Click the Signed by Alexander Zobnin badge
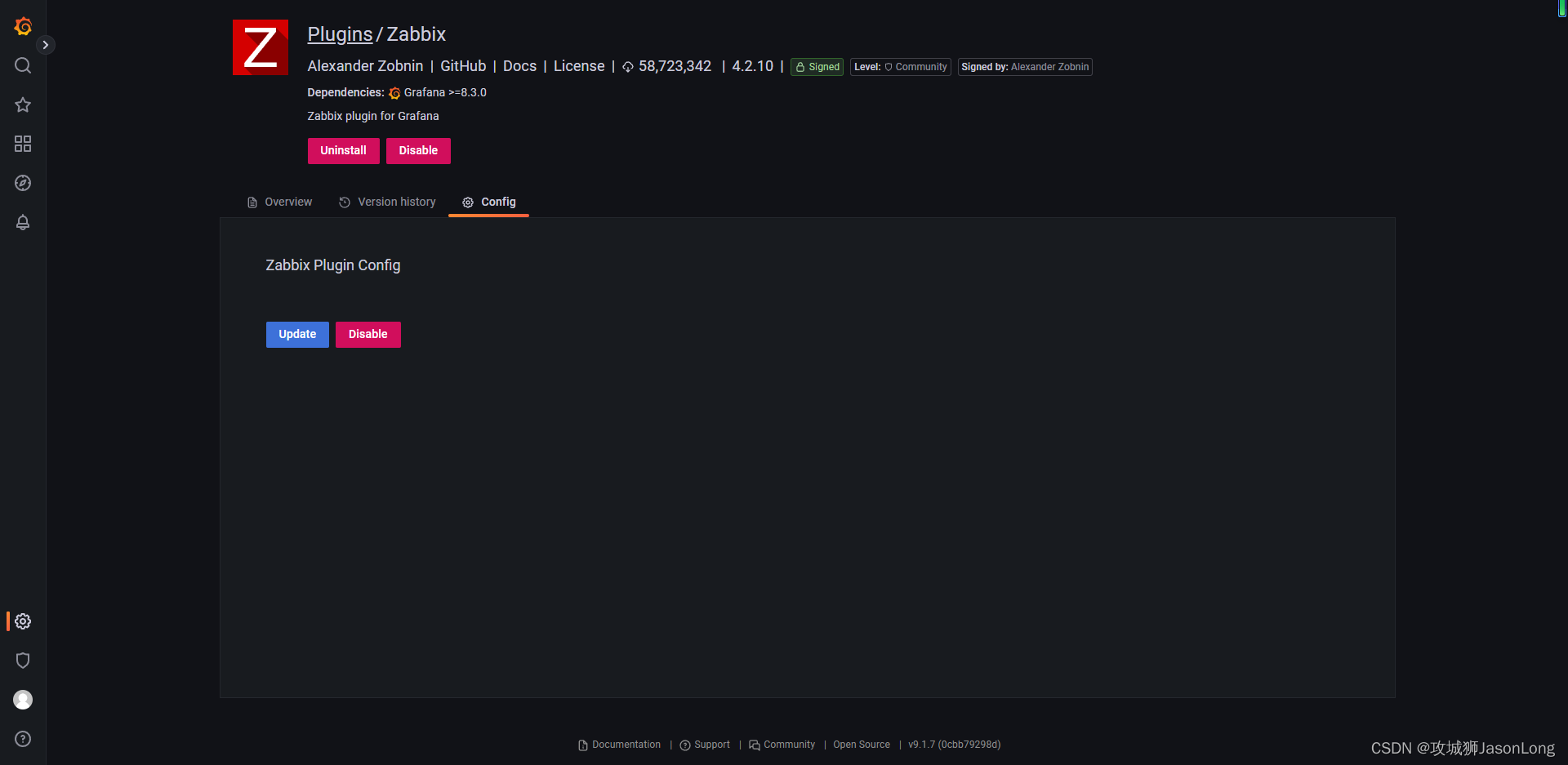 point(1025,67)
